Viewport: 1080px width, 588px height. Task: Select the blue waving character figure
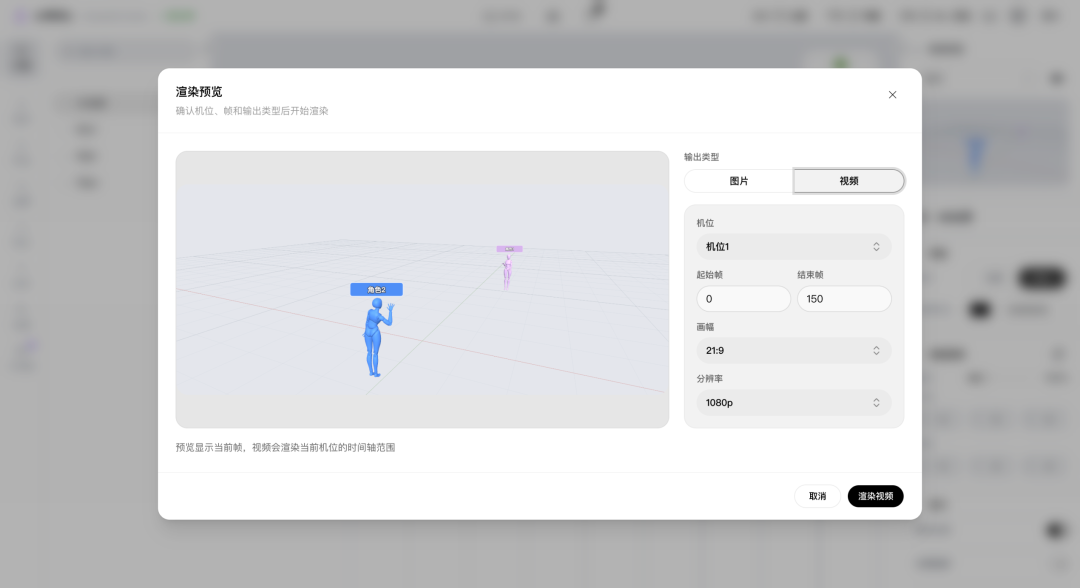pos(376,337)
